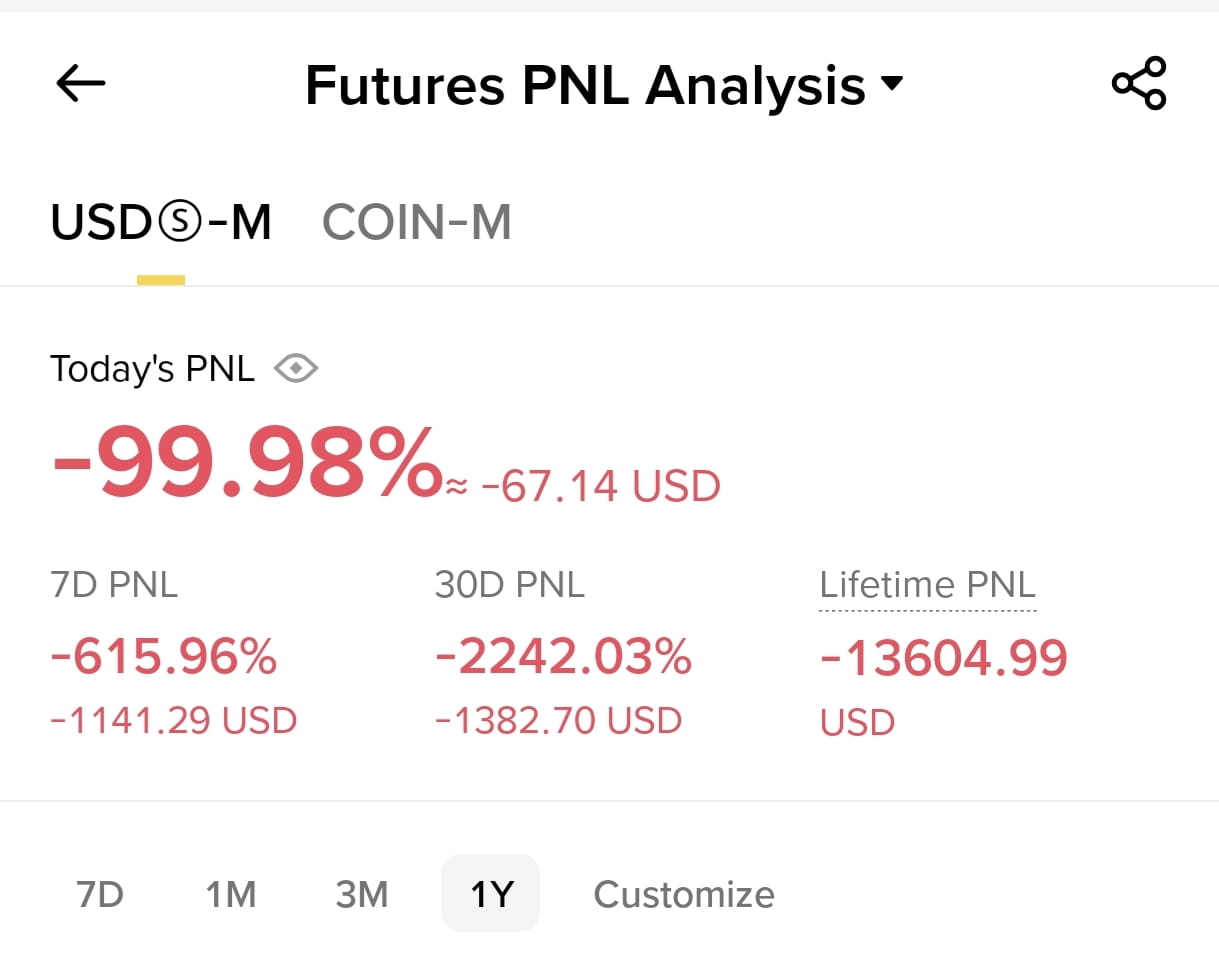Select the 1M time range
Image resolution: width=1219 pixels, height=966 pixels.
[x=231, y=893]
